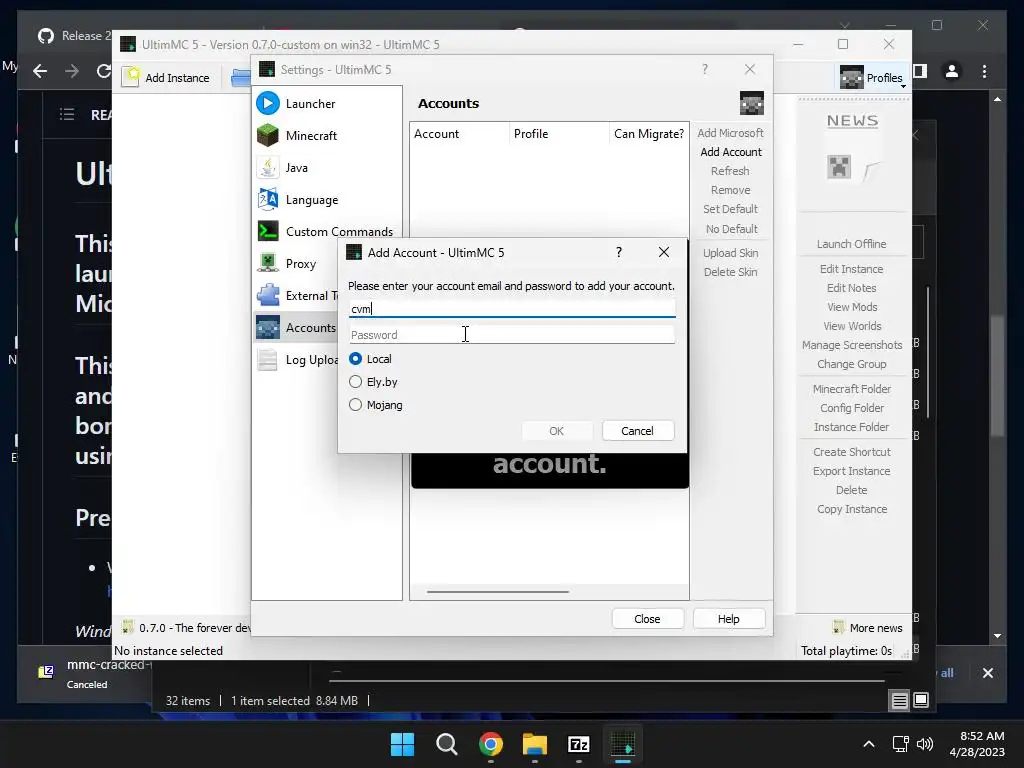
Task: Open Windows taskbar Search
Action: point(447,744)
